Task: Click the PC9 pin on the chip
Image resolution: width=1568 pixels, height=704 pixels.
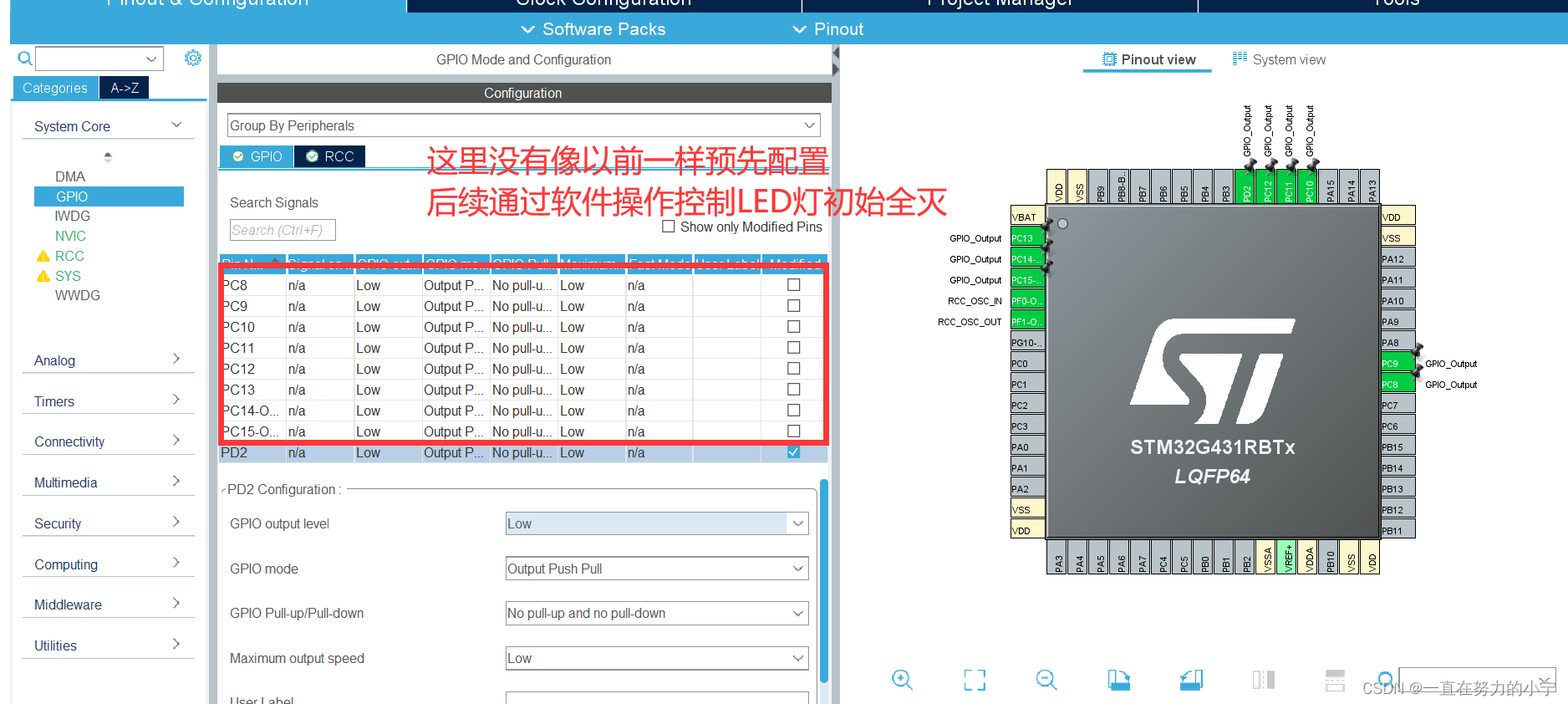Action: pyautogui.click(x=1397, y=364)
